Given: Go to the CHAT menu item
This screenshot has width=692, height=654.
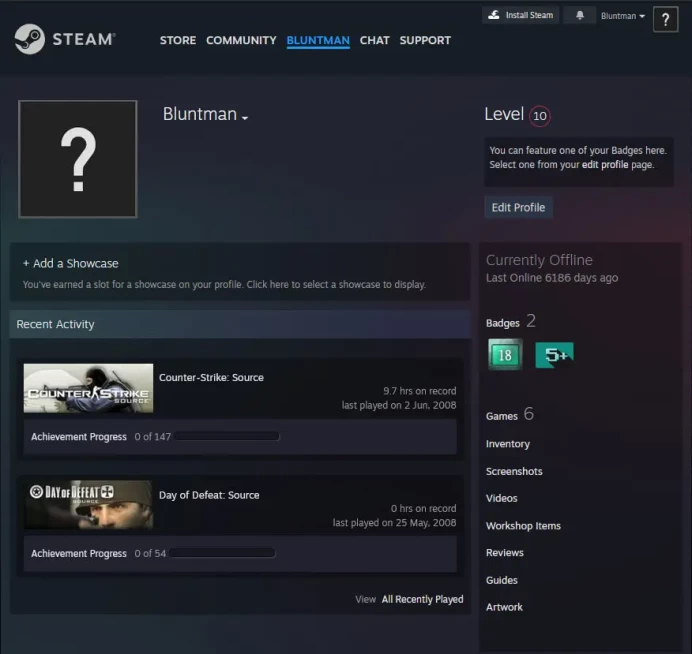Looking at the screenshot, I should point(374,40).
